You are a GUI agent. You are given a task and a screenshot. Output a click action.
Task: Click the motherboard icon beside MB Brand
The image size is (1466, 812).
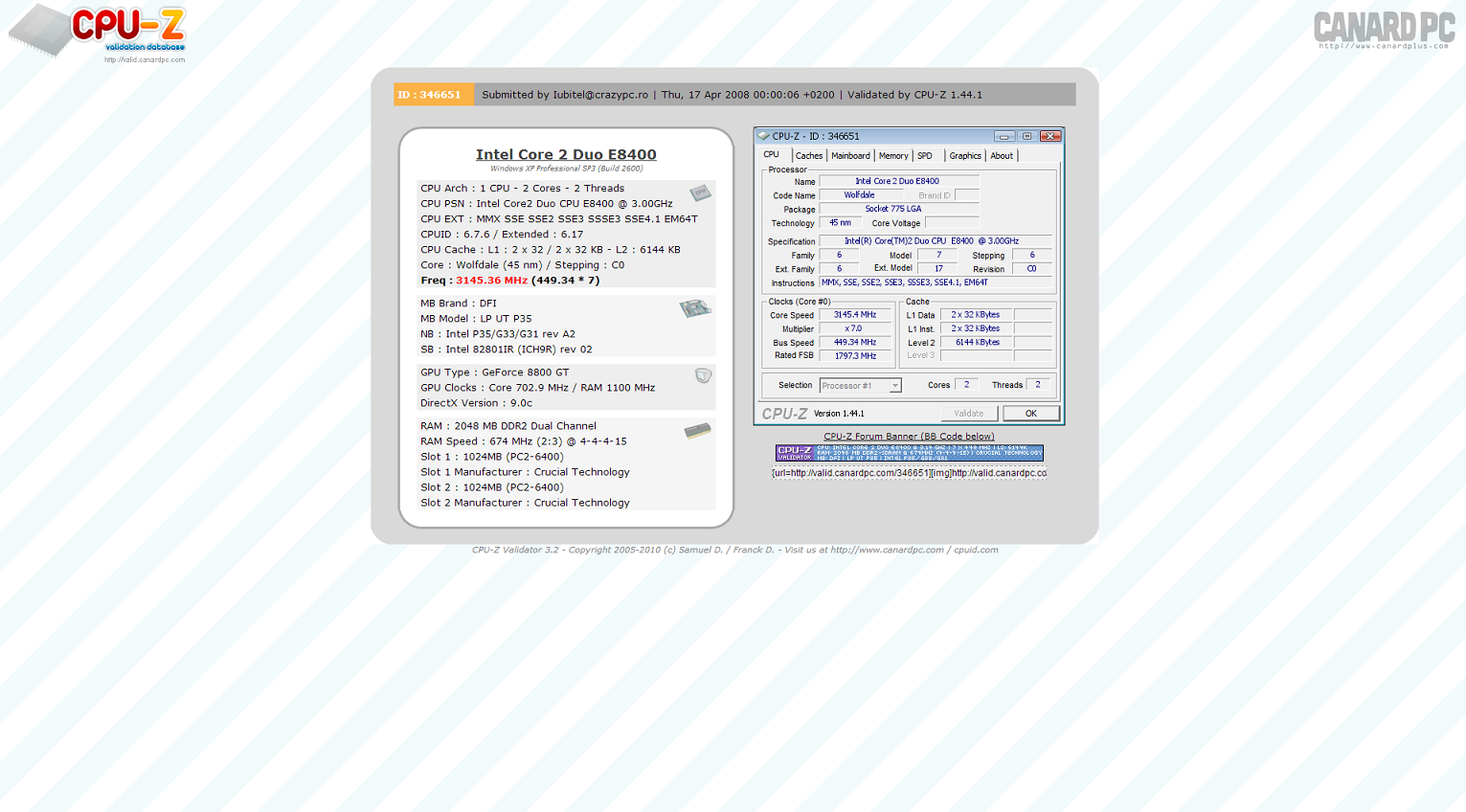coord(695,308)
